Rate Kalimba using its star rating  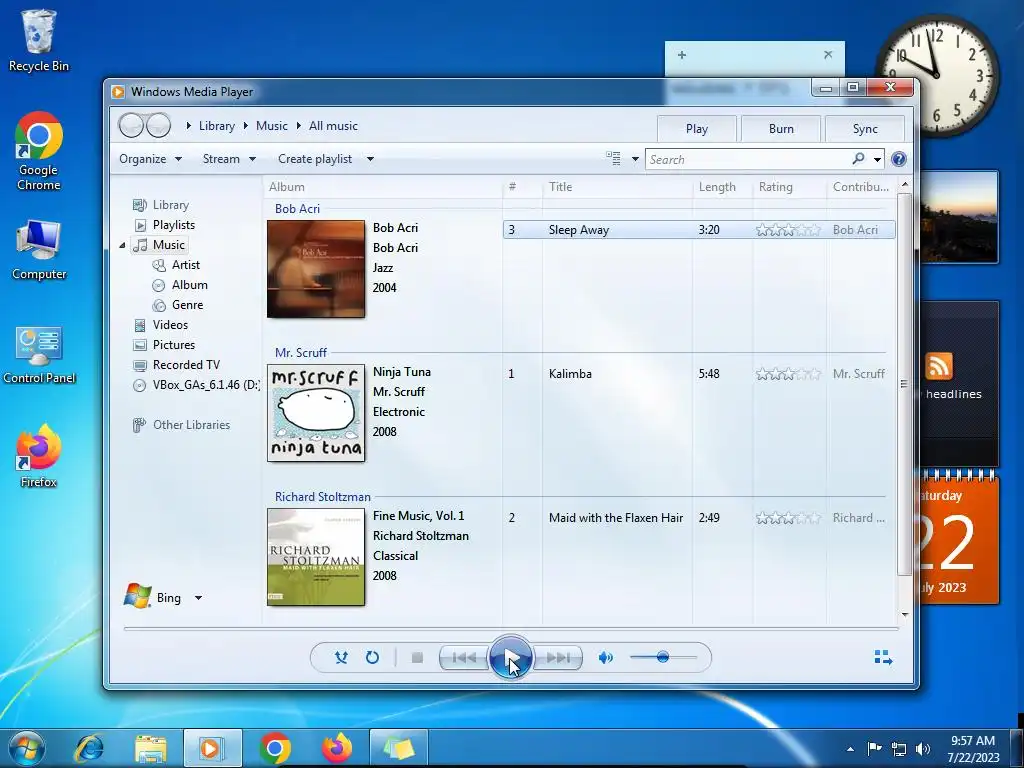click(788, 374)
